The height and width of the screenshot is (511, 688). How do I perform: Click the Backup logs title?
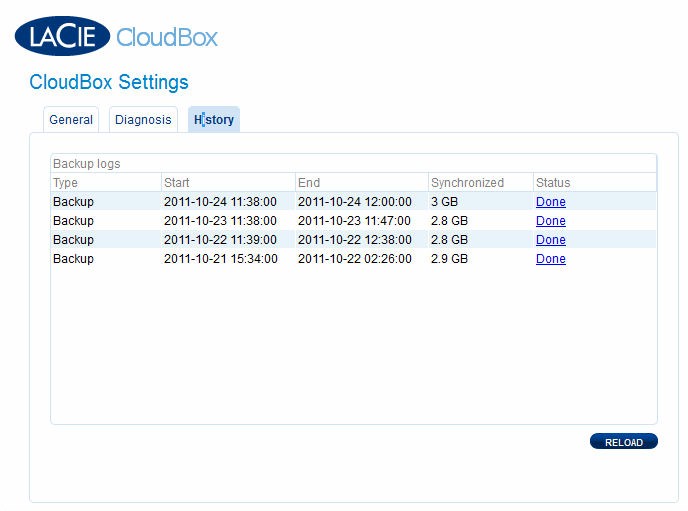86,164
